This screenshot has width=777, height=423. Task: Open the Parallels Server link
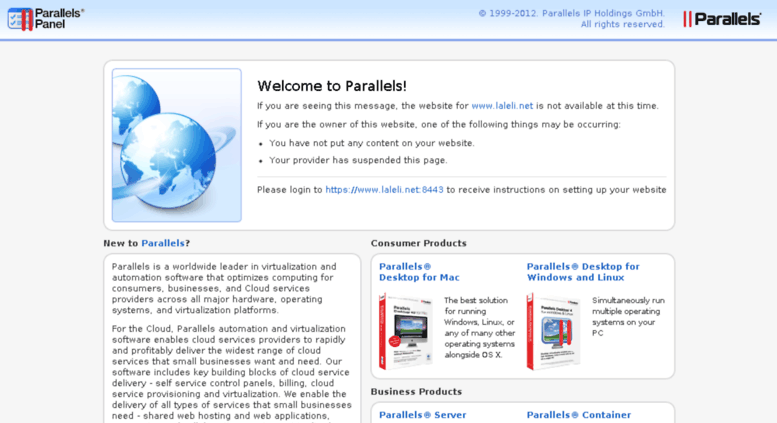coord(423,415)
